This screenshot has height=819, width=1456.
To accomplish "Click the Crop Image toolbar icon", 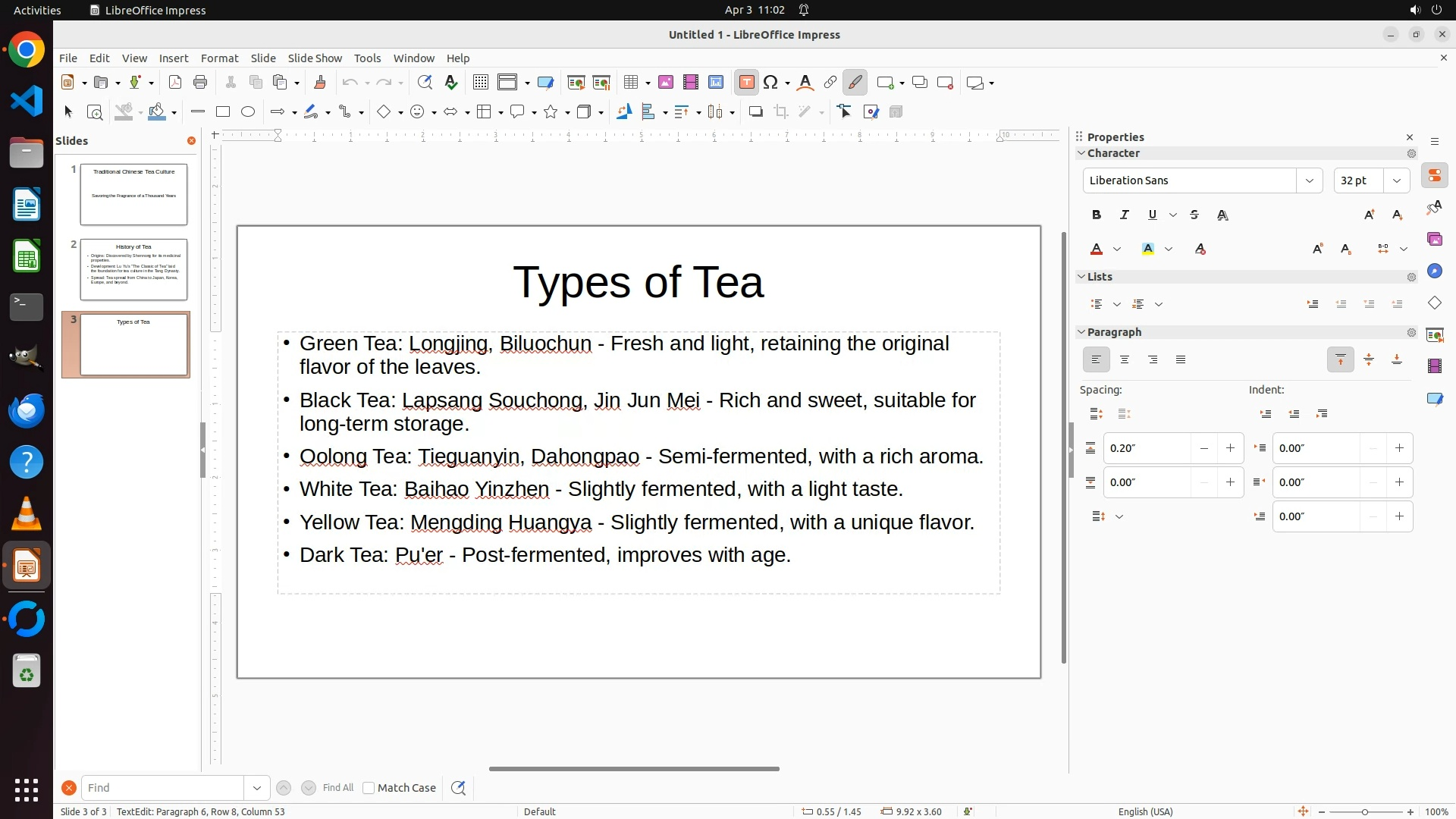I will (781, 112).
